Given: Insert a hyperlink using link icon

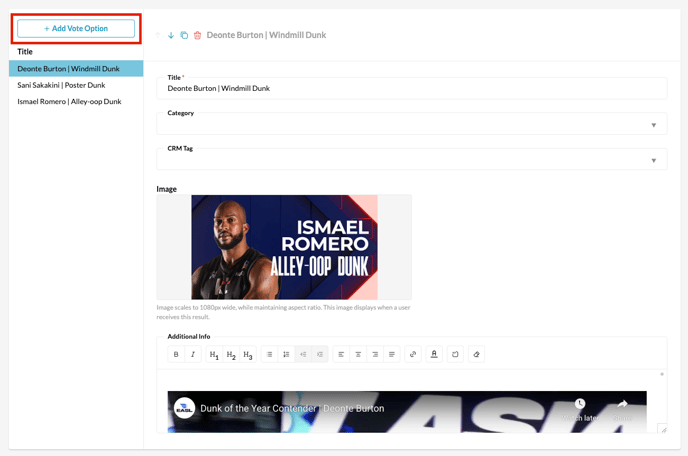Looking at the screenshot, I should [413, 354].
